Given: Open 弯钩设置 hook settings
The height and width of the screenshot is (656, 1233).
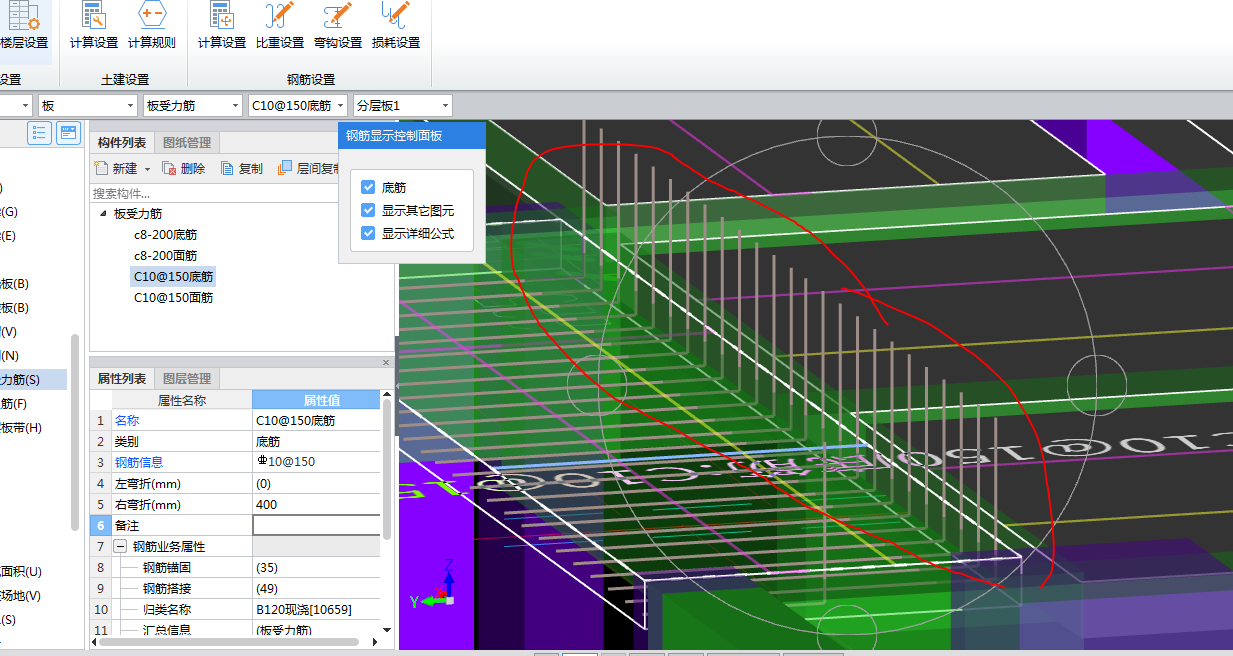Looking at the screenshot, I should pos(338,27).
